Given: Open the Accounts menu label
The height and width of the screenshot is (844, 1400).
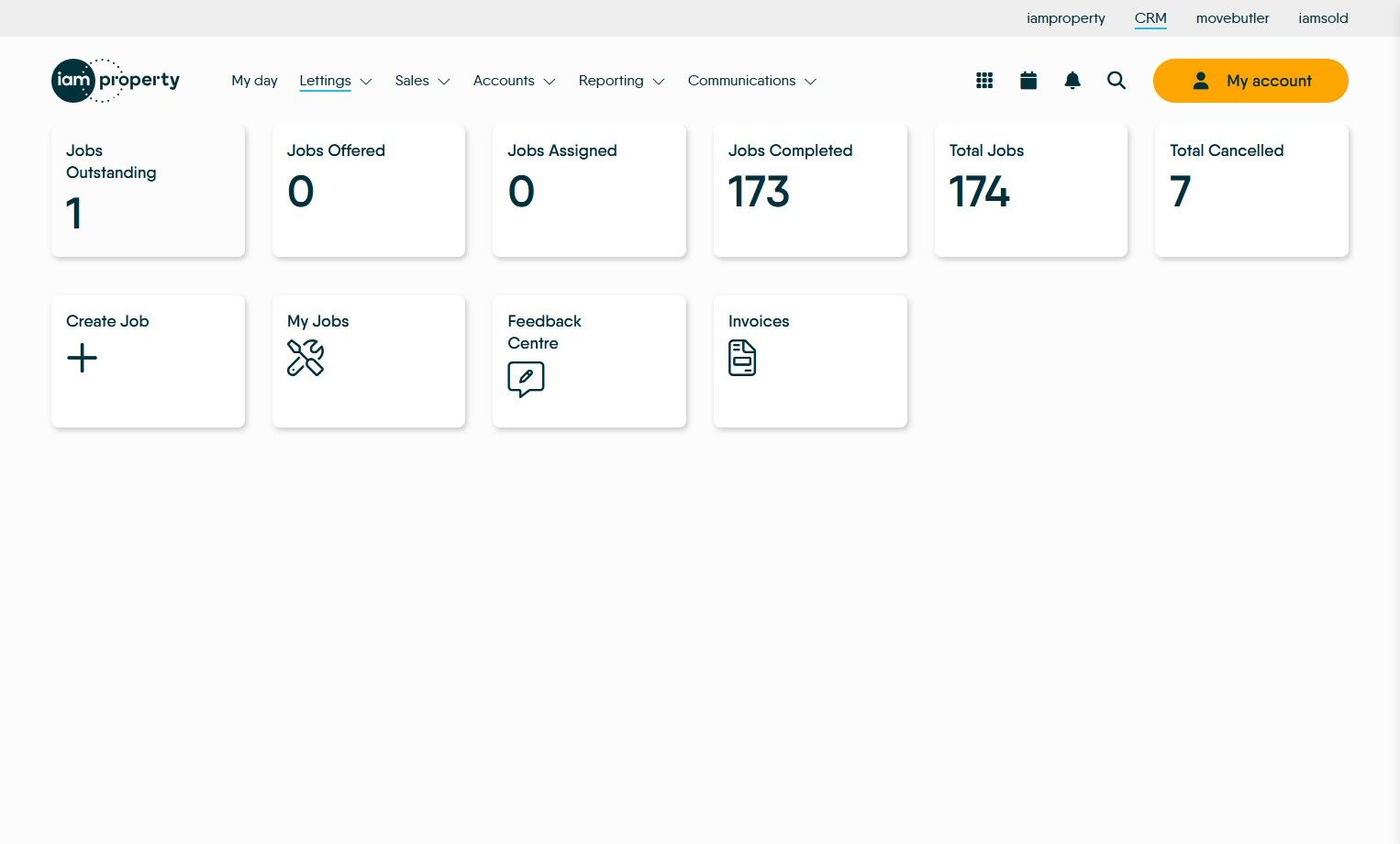Looking at the screenshot, I should click(504, 81).
